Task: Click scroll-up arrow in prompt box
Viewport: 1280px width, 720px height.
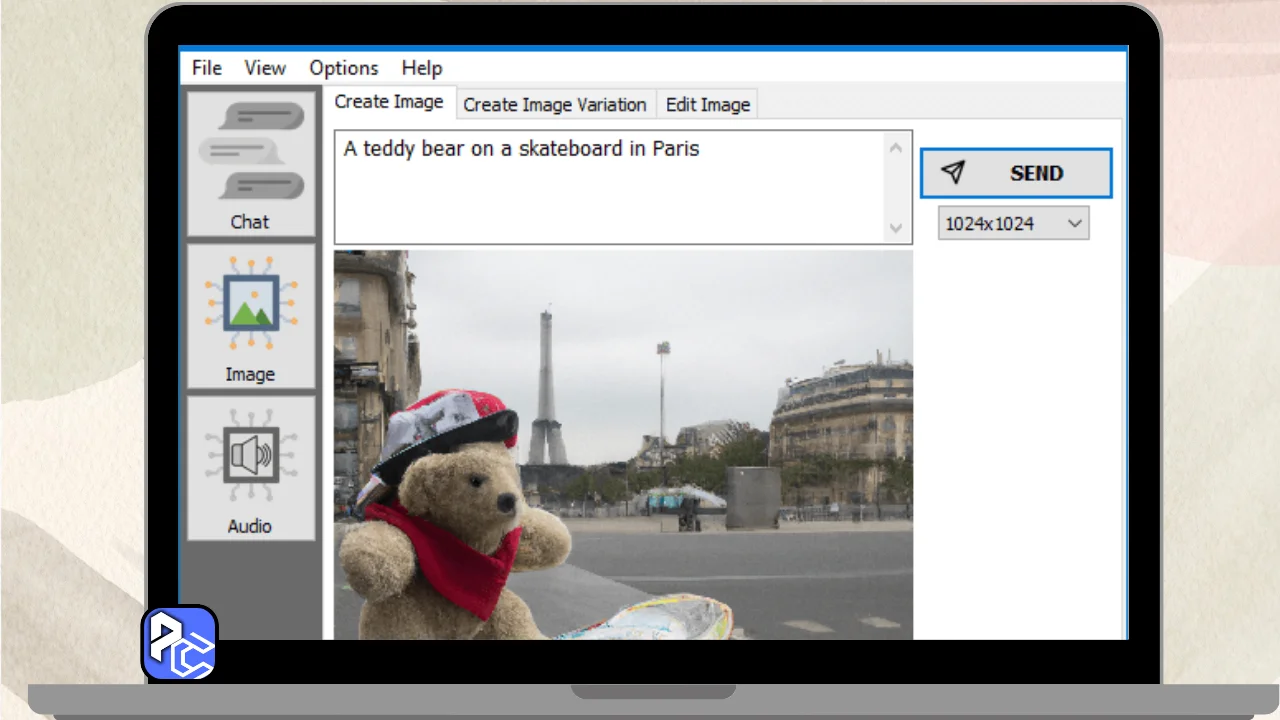Action: [896, 148]
